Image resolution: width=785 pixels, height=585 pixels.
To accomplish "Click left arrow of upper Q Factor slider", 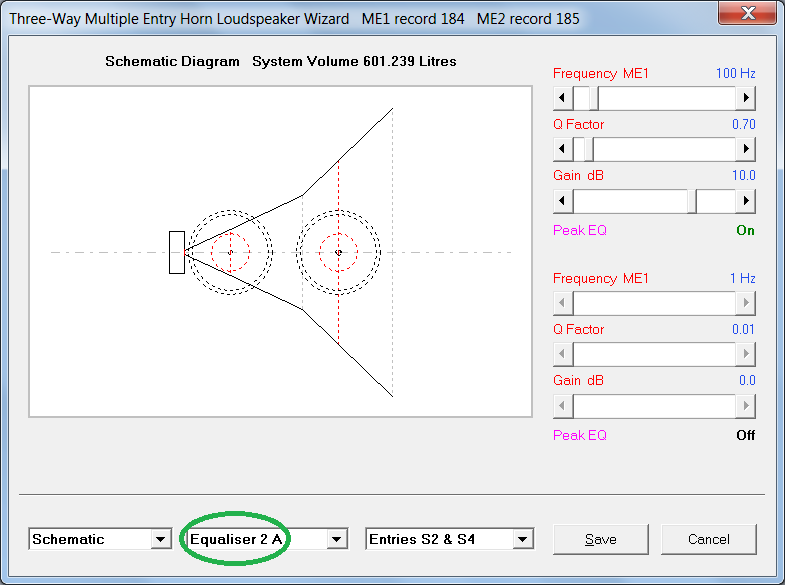I will (563, 149).
